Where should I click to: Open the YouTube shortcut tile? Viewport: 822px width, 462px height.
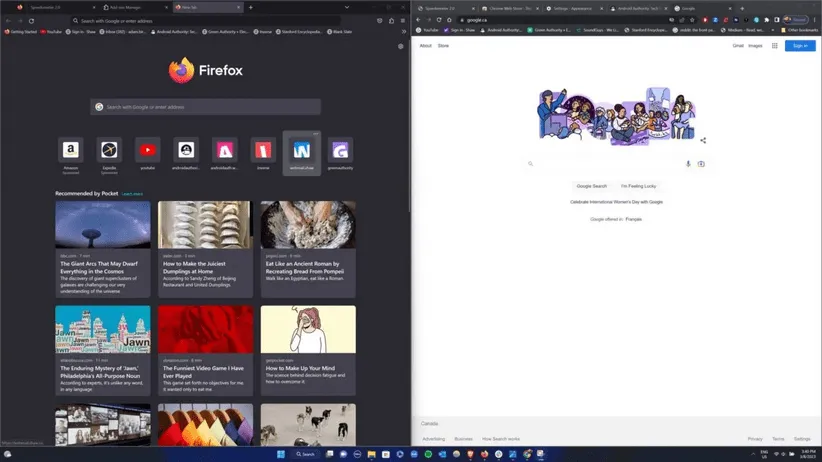point(148,150)
